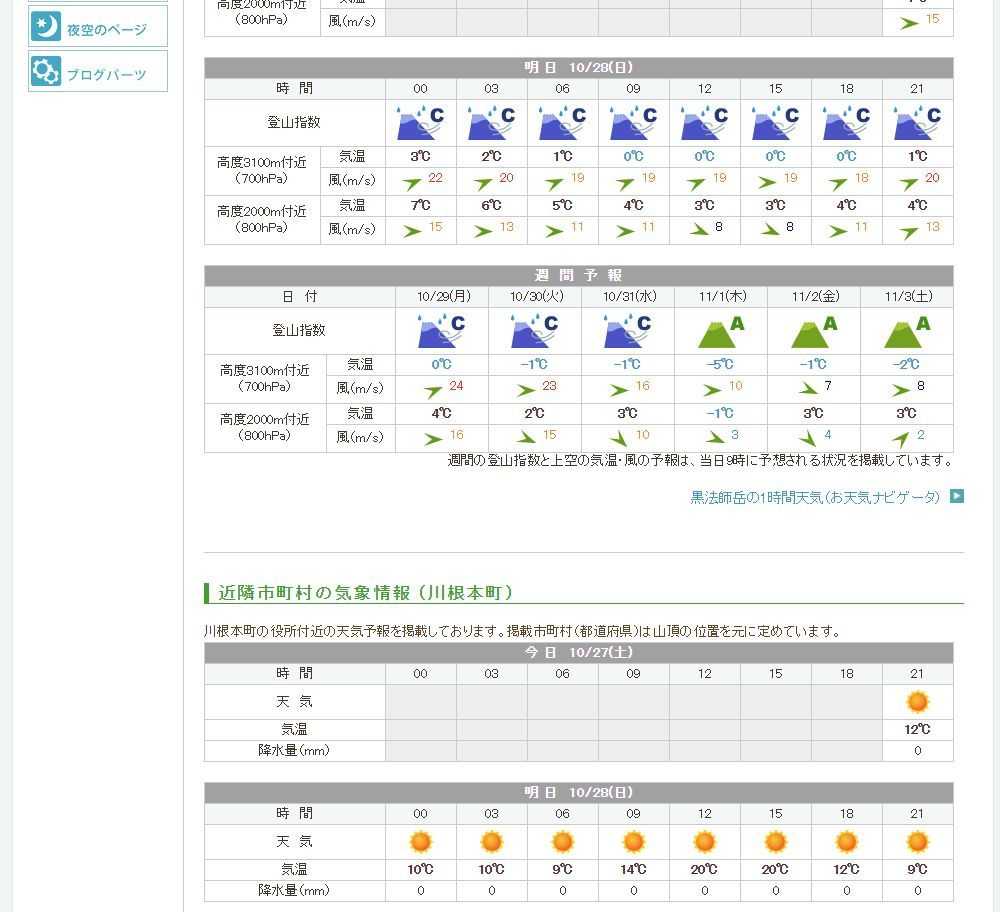Click 11/3(土) climbing index A icon
The image size is (1000, 912).
906,331
